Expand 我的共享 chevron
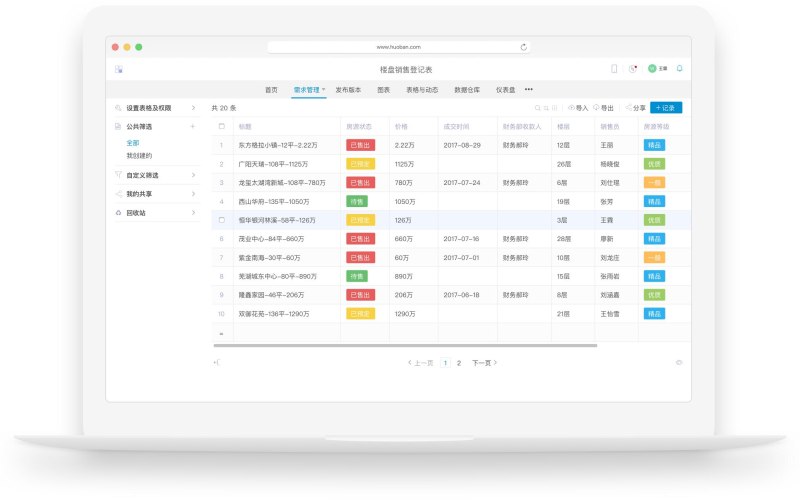 193,194
